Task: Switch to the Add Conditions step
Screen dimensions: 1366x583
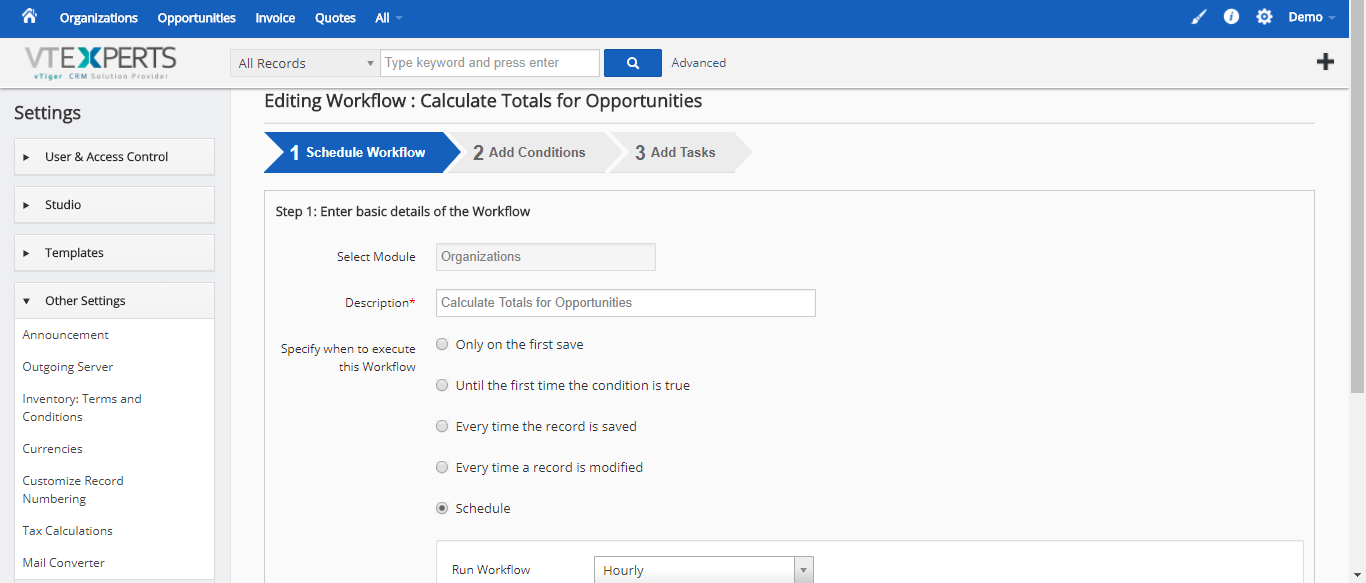Action: 529,152
